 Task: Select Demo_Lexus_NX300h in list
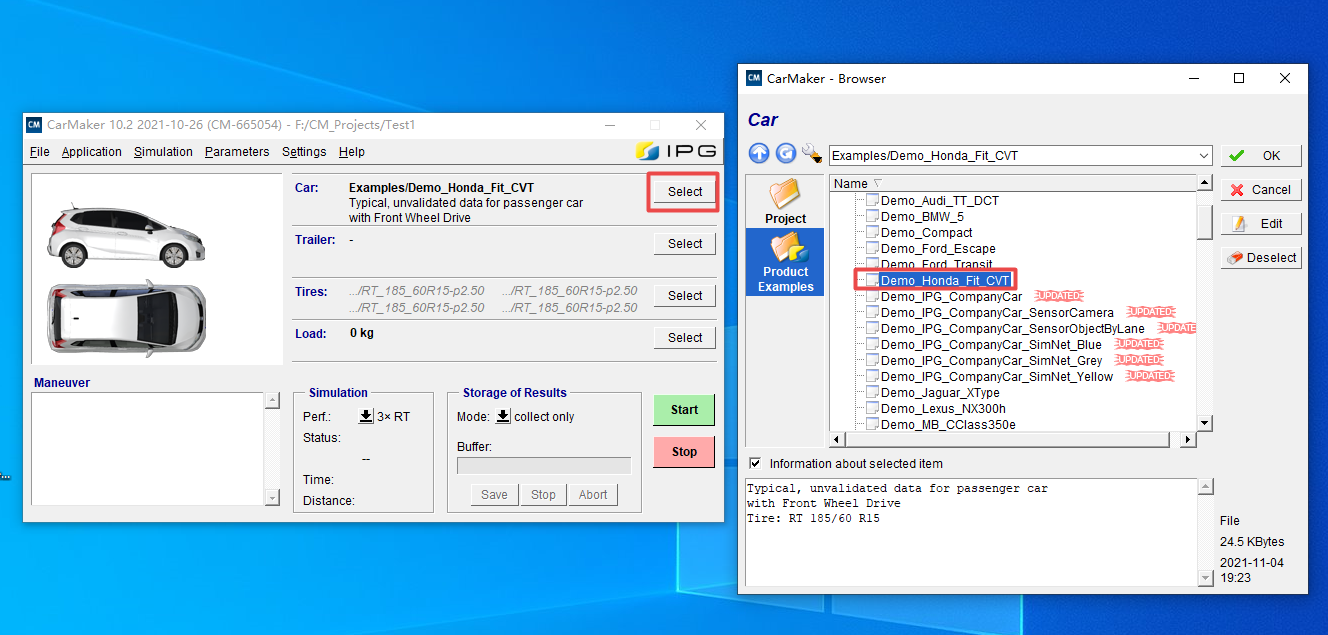[943, 408]
